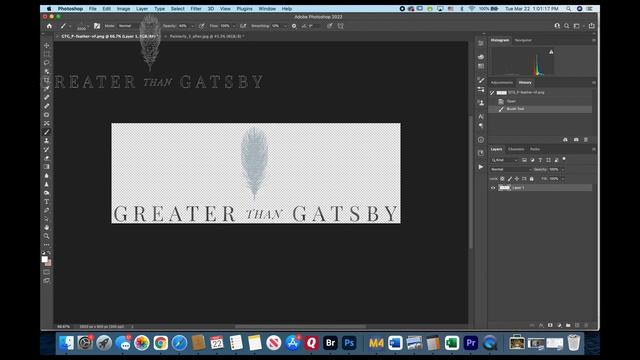Select the Rectangular Marquee tool
This screenshot has height=360, width=640.
(47, 54)
